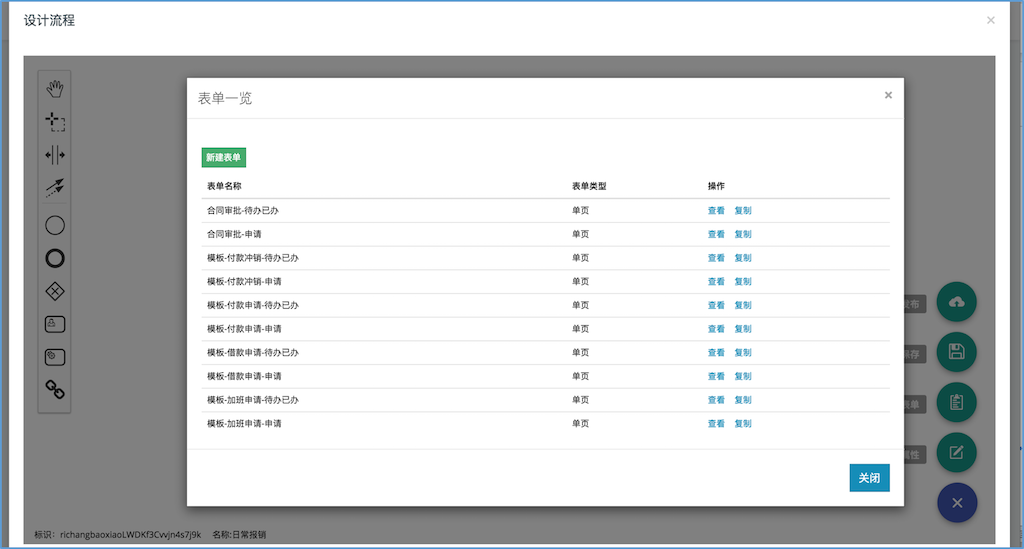Click 复制 for 模板-加班申请-申请
The width and height of the screenshot is (1024, 549).
tap(743, 424)
